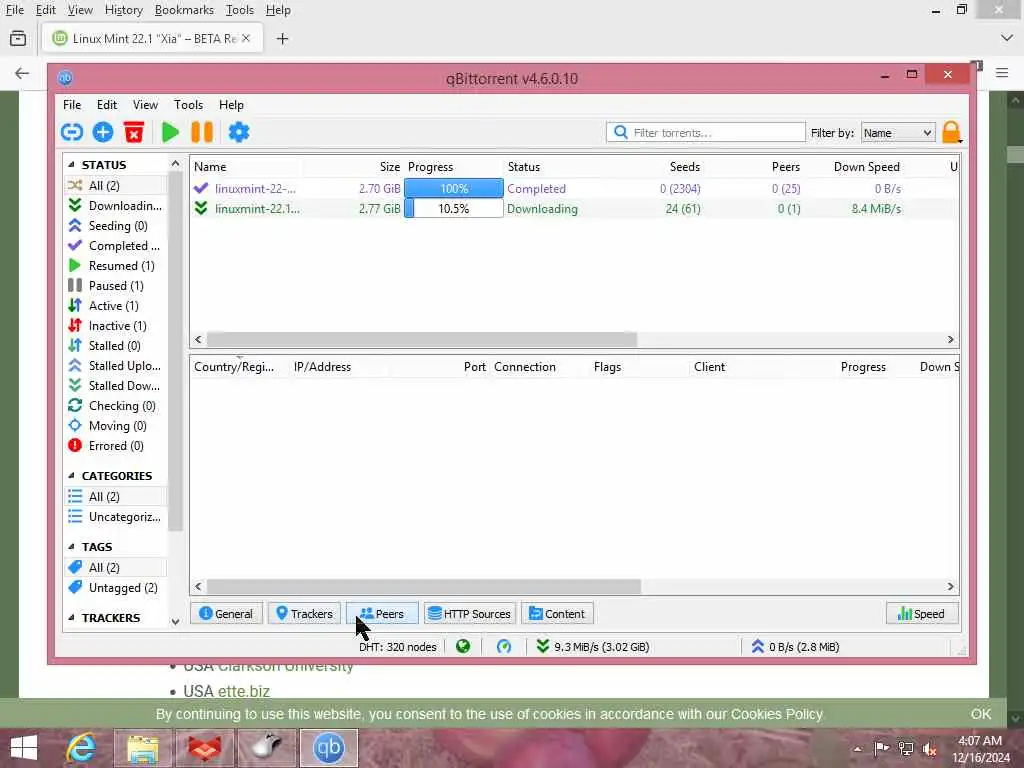Select the Inactive (1) filter
The width and height of the screenshot is (1024, 768).
point(115,326)
